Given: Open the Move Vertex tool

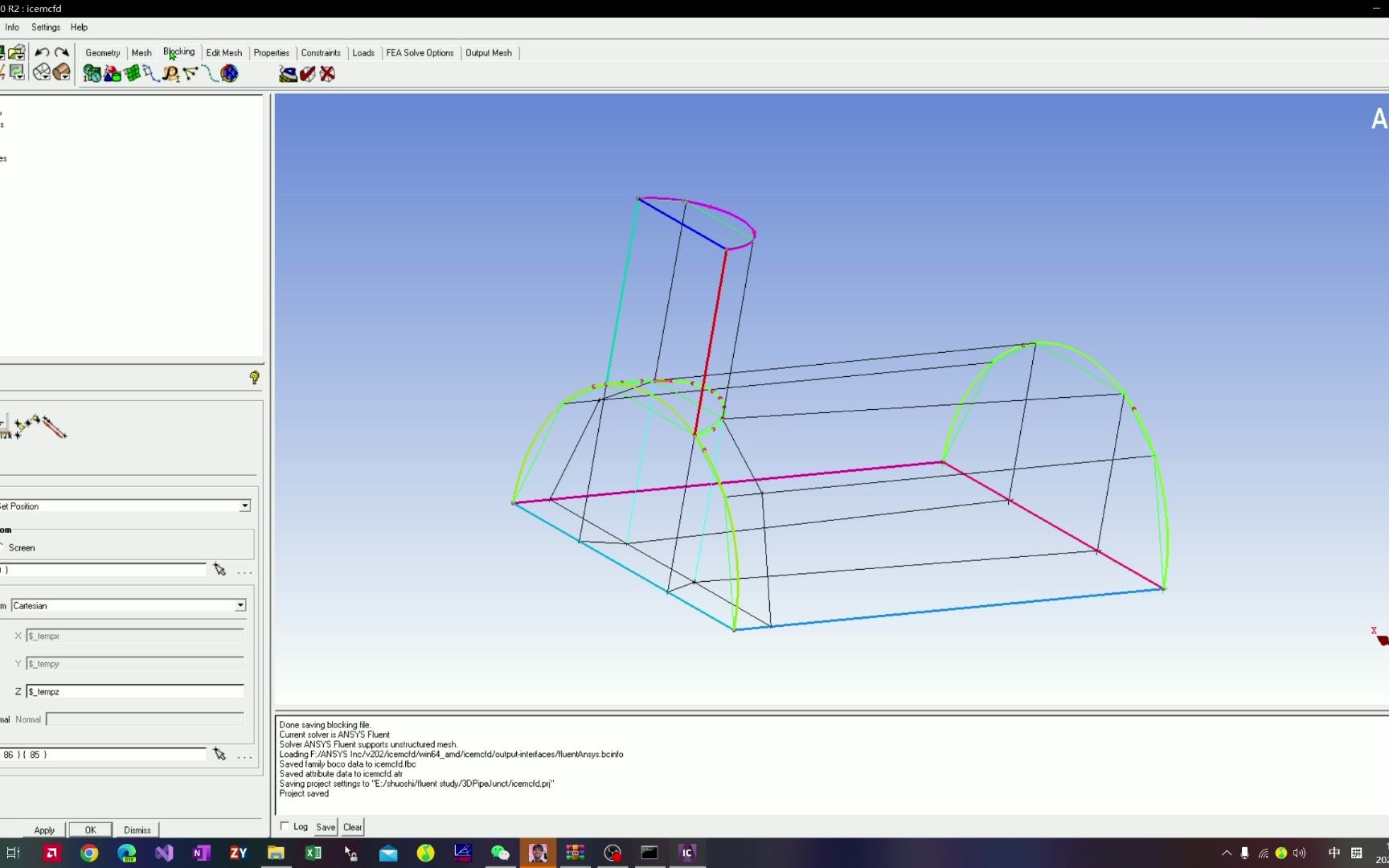Looking at the screenshot, I should [191, 73].
